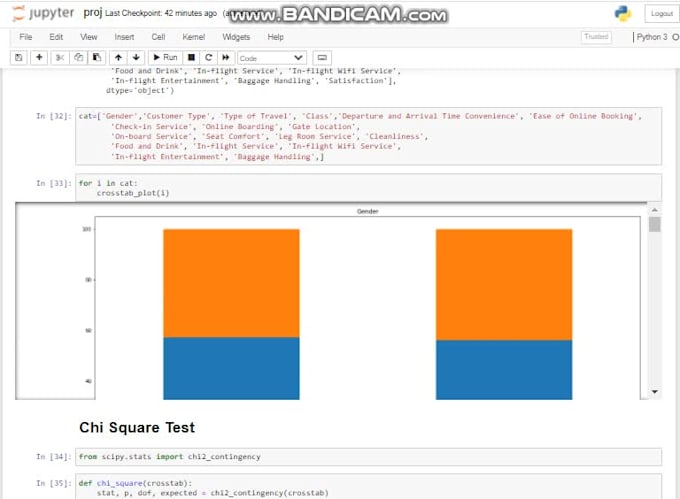
Task: Click the right orange bar segment
Action: [x=504, y=285]
